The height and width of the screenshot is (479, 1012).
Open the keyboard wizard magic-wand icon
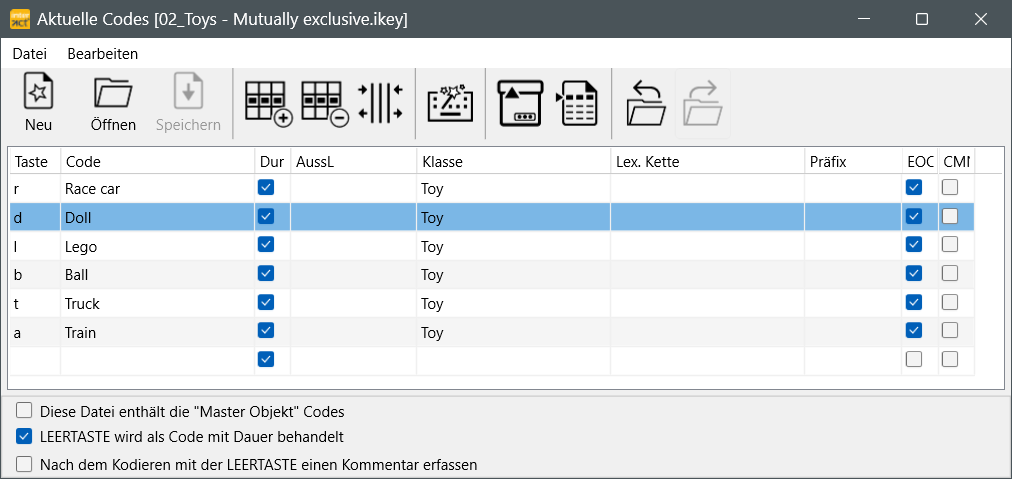(x=450, y=103)
